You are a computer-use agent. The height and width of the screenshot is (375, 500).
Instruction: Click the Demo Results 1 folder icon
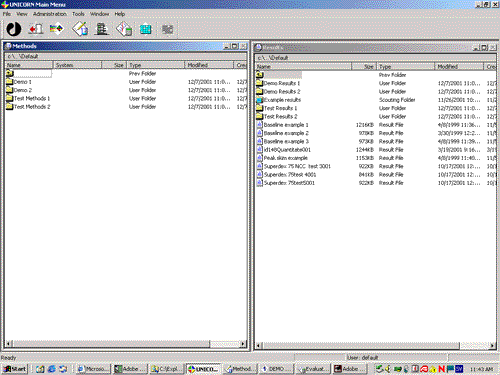[260, 83]
